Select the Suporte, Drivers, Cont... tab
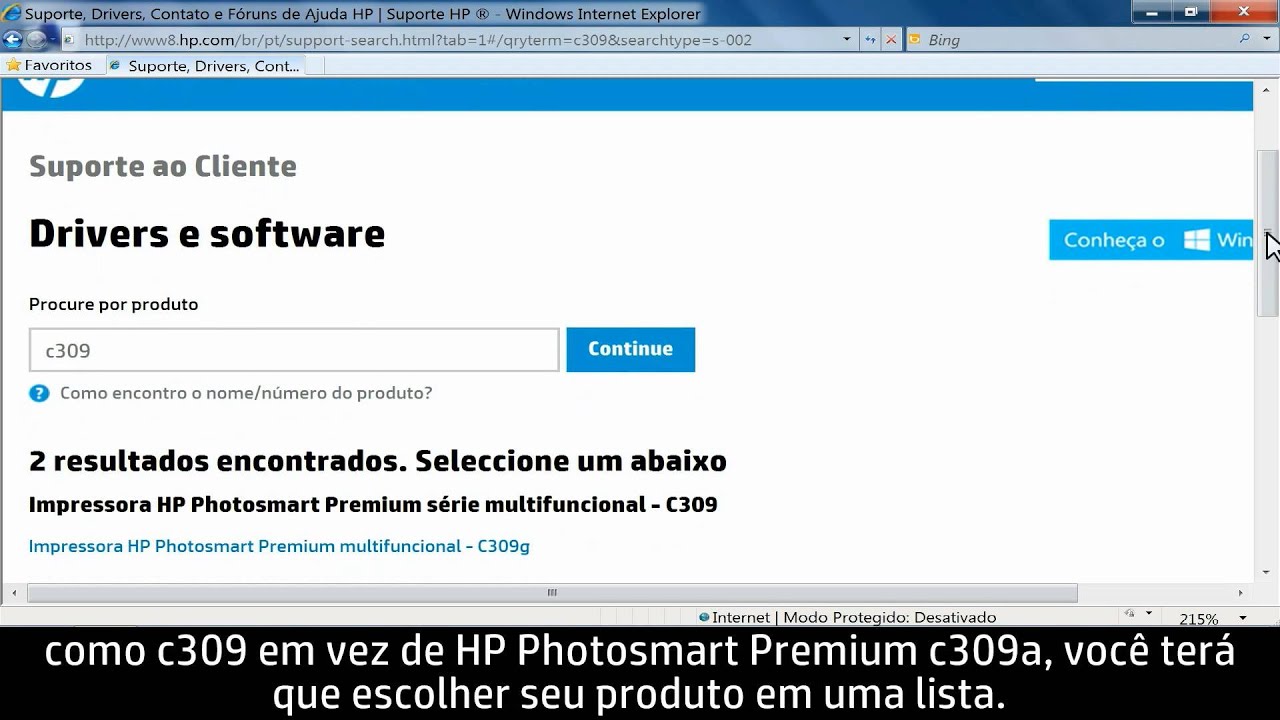The height and width of the screenshot is (720, 1280). click(x=204, y=66)
